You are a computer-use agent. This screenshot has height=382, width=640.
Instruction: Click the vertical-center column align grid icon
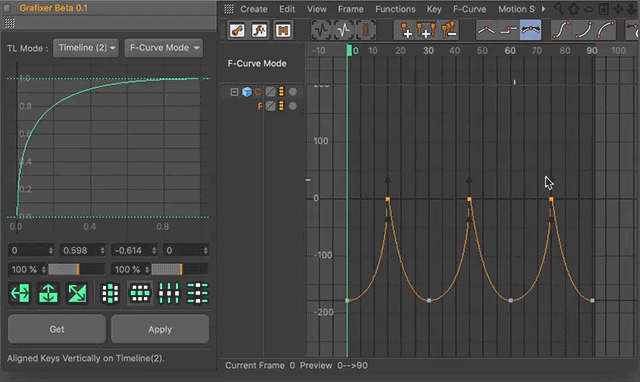pyautogui.click(x=110, y=293)
